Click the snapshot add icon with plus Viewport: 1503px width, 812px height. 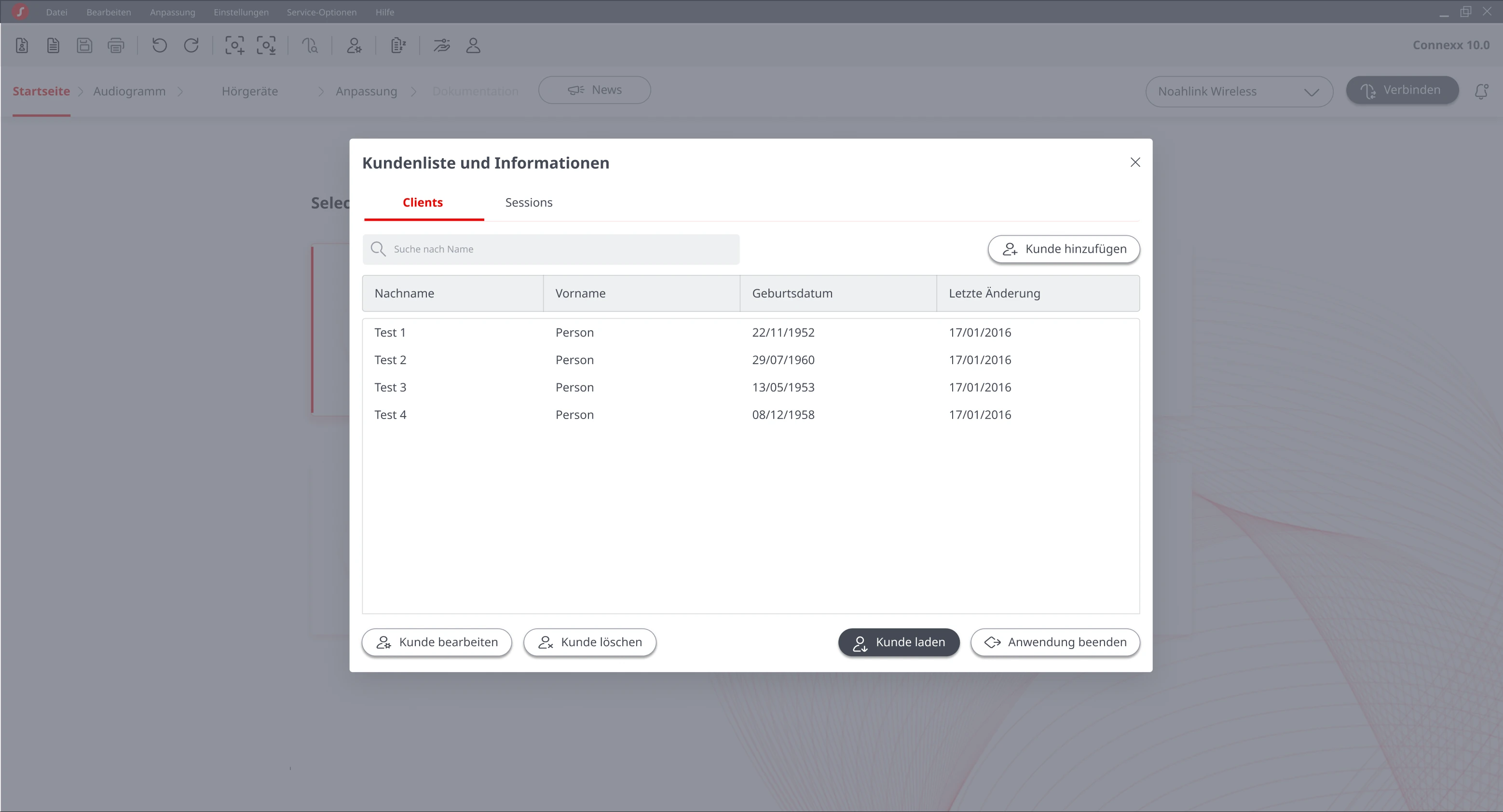pyautogui.click(x=234, y=45)
